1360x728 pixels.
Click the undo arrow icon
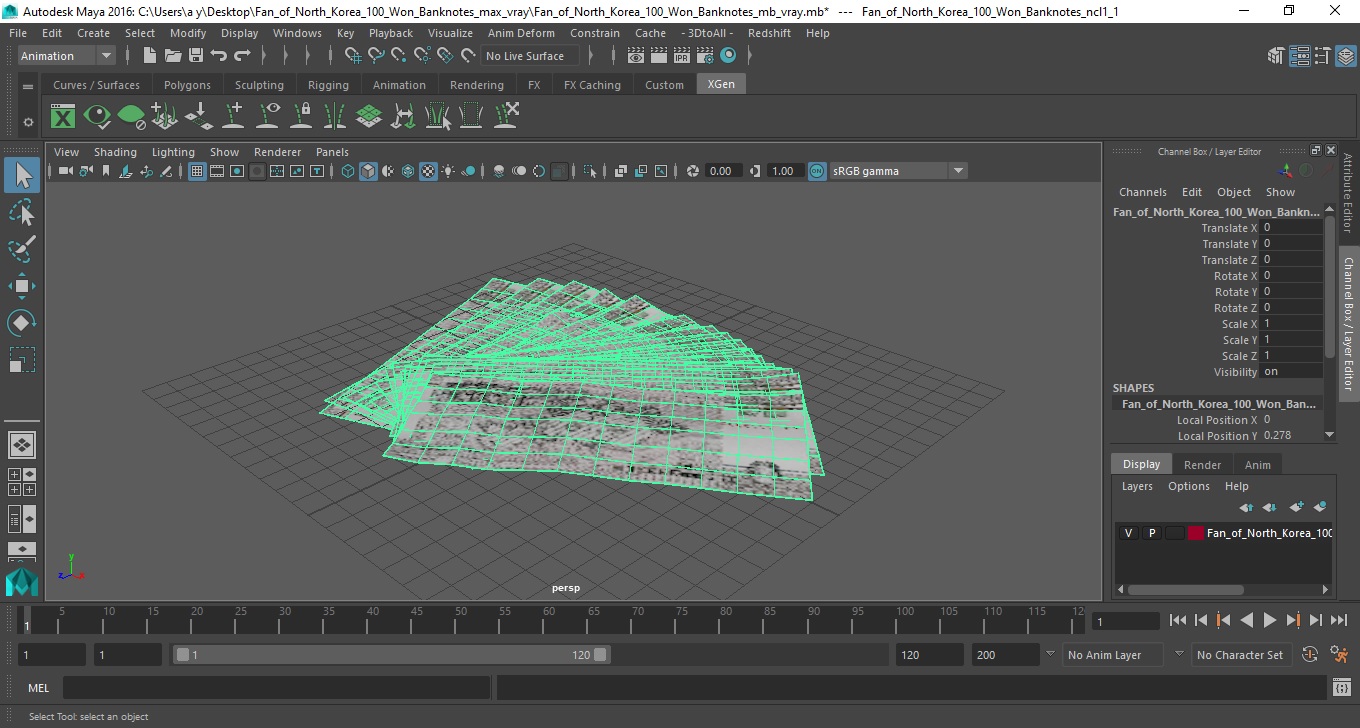pyautogui.click(x=219, y=56)
